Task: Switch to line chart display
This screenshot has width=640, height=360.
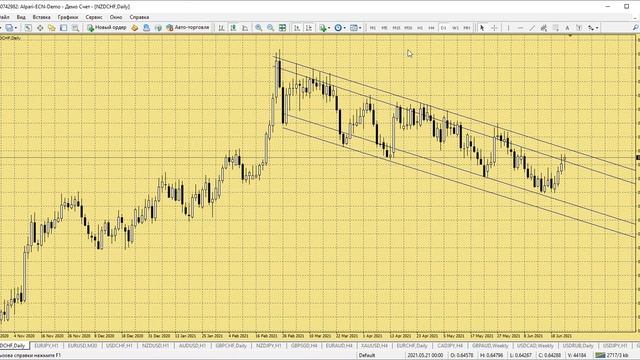Action: (x=245, y=28)
